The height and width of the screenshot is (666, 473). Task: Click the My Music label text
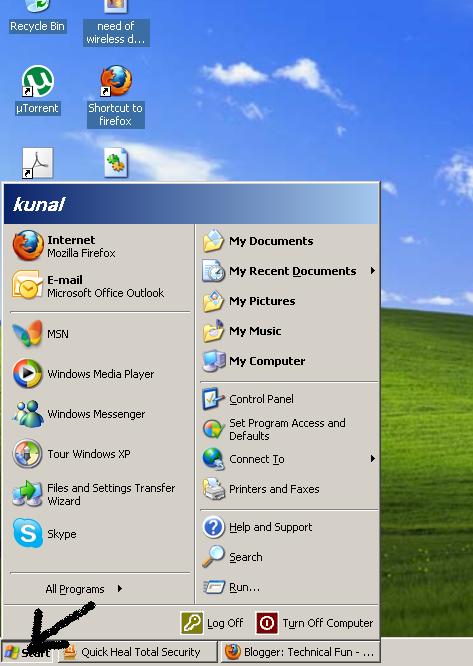(255, 331)
